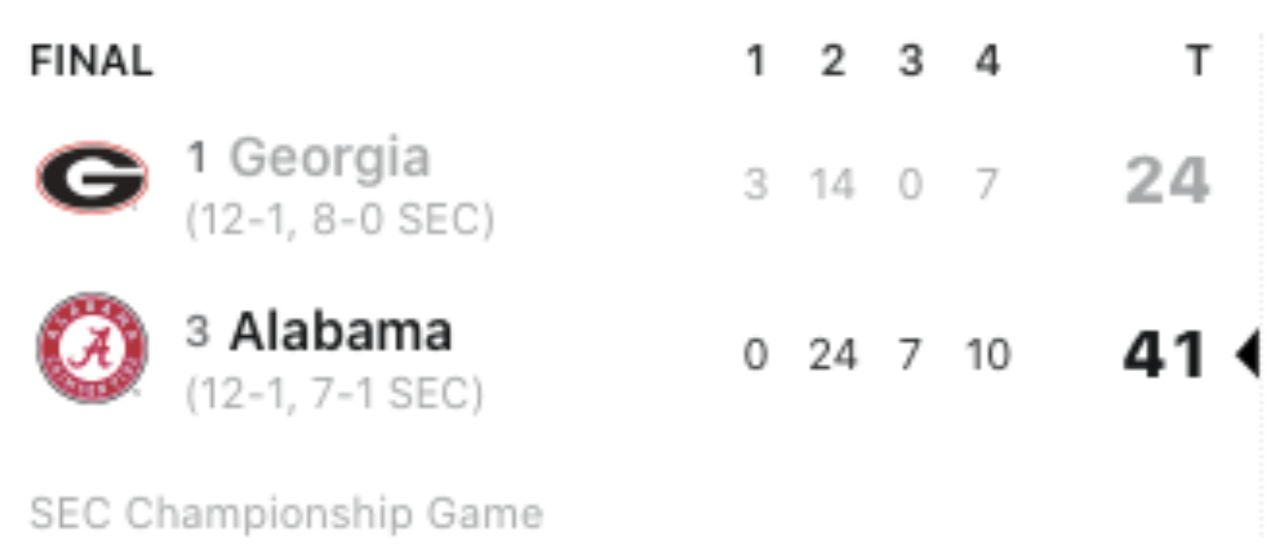Open the Georgia team link
Image resolution: width=1274 pixels, height=560 pixels.
tap(330, 160)
